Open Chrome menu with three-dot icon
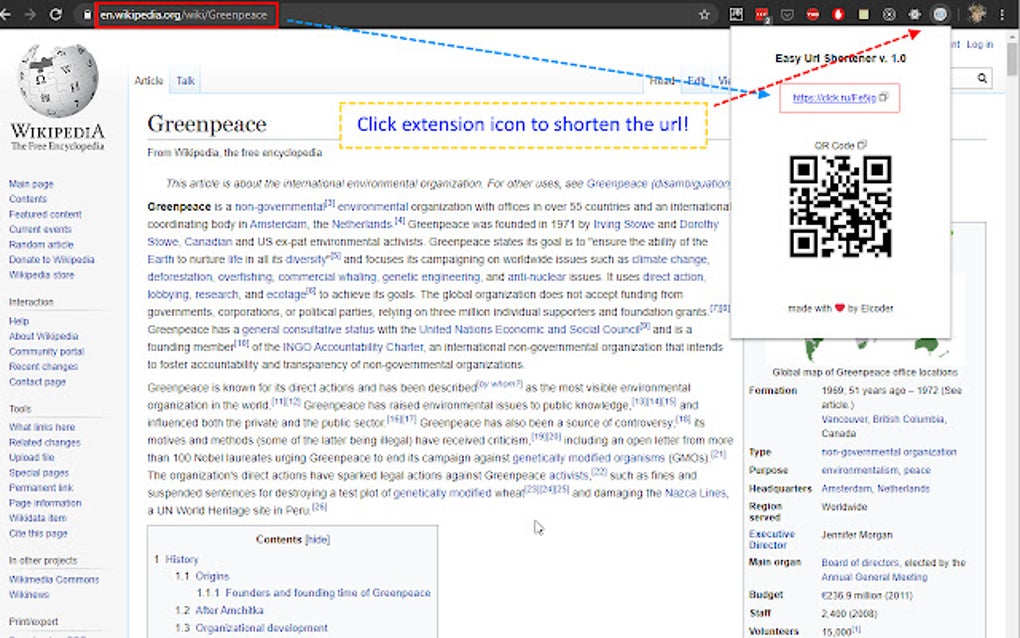This screenshot has height=638, width=1020. click(x=1003, y=14)
